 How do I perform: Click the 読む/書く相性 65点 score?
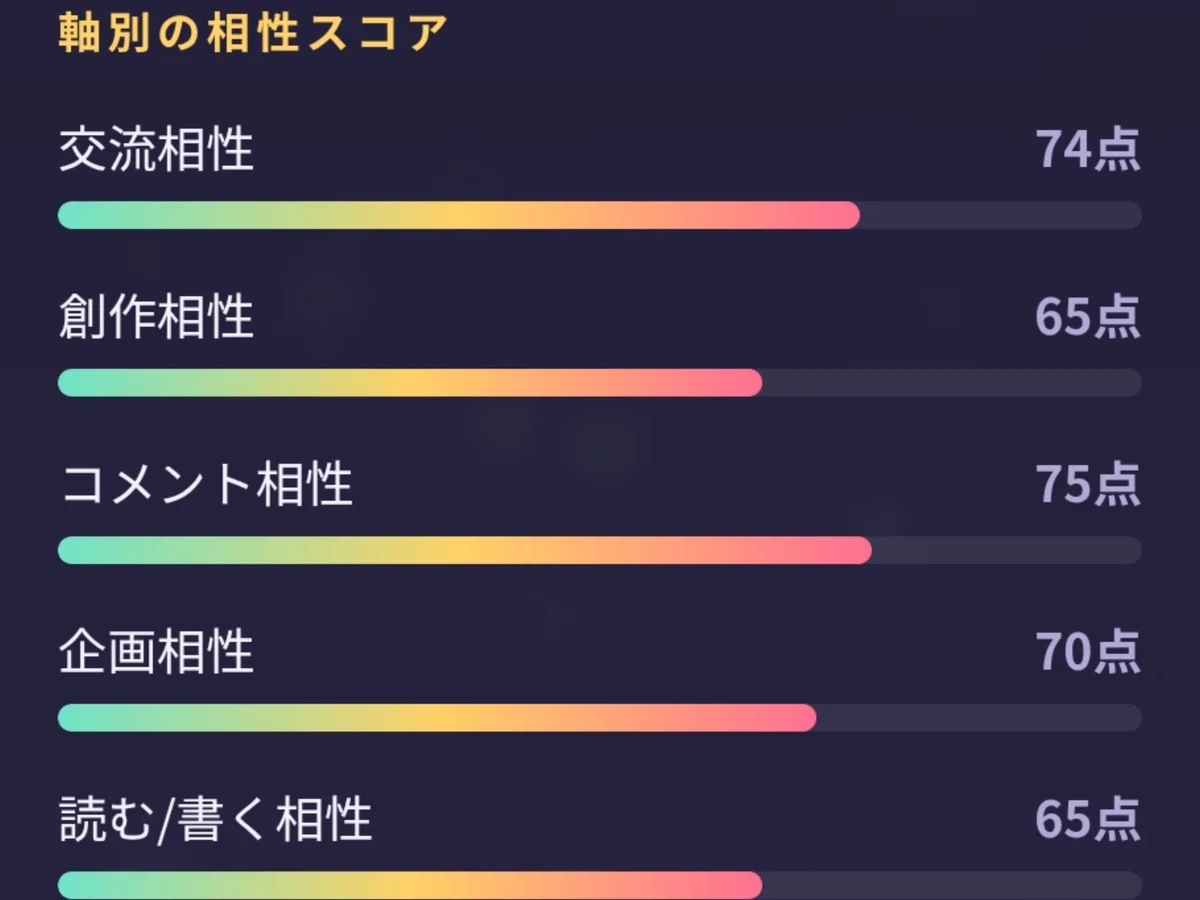[x=1088, y=820]
